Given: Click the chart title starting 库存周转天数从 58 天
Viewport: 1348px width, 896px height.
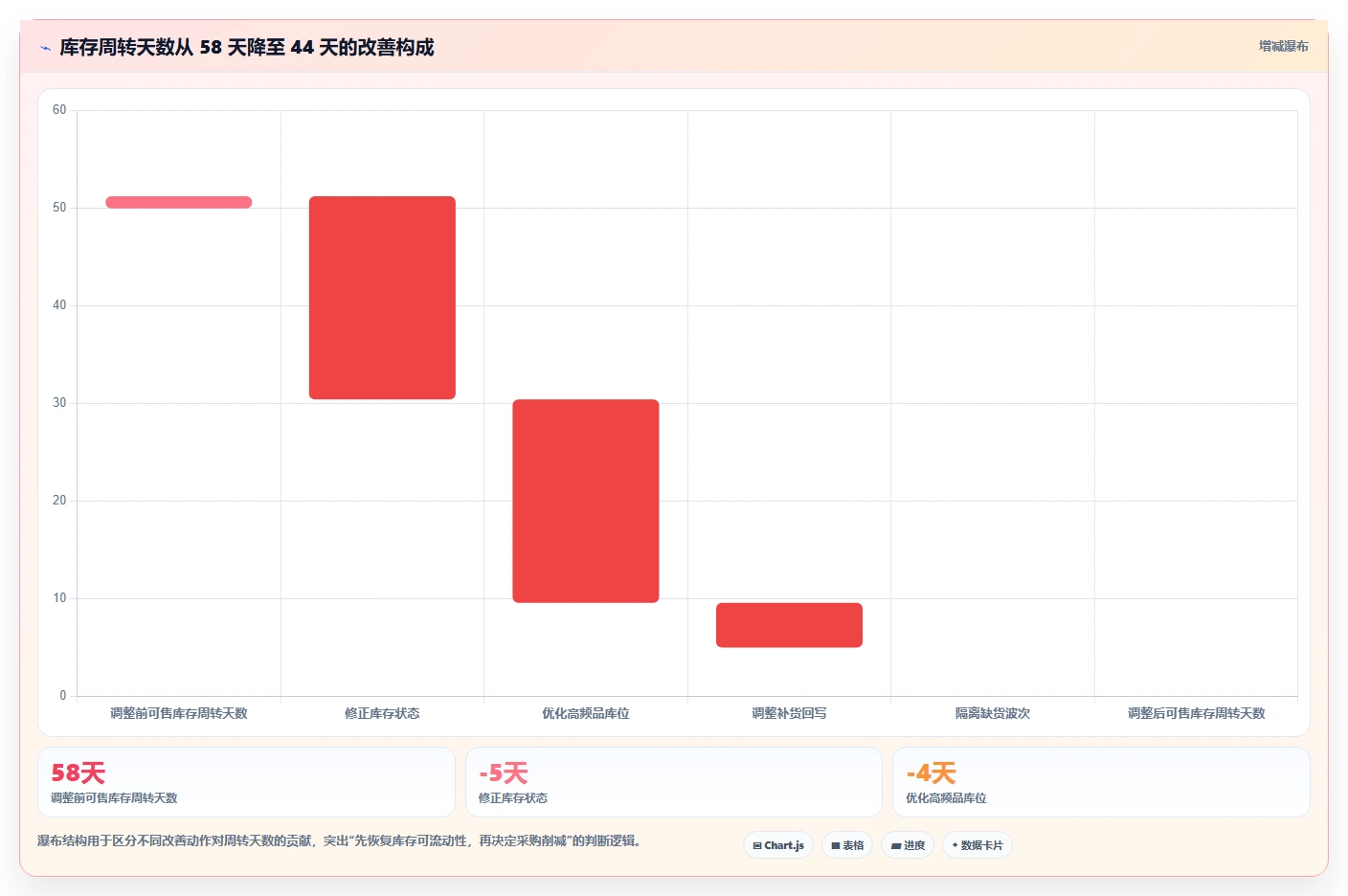Looking at the screenshot, I should coord(247,47).
